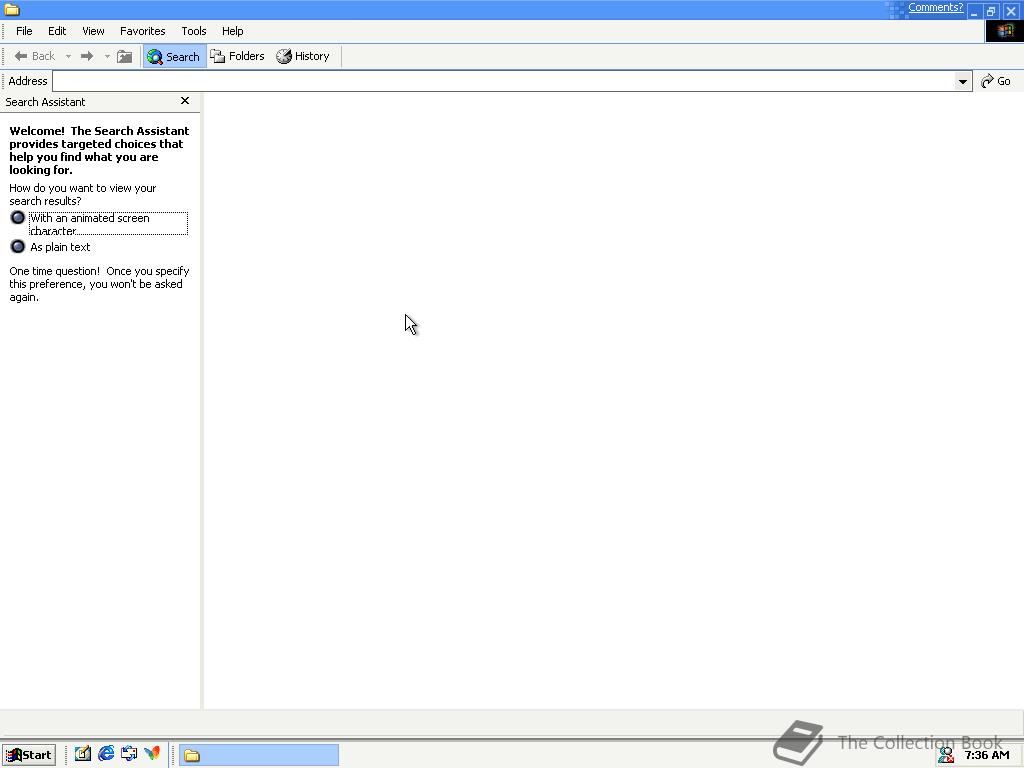The height and width of the screenshot is (768, 1024).
Task: Launch Internet Explorer from quick launch
Action: 106,754
